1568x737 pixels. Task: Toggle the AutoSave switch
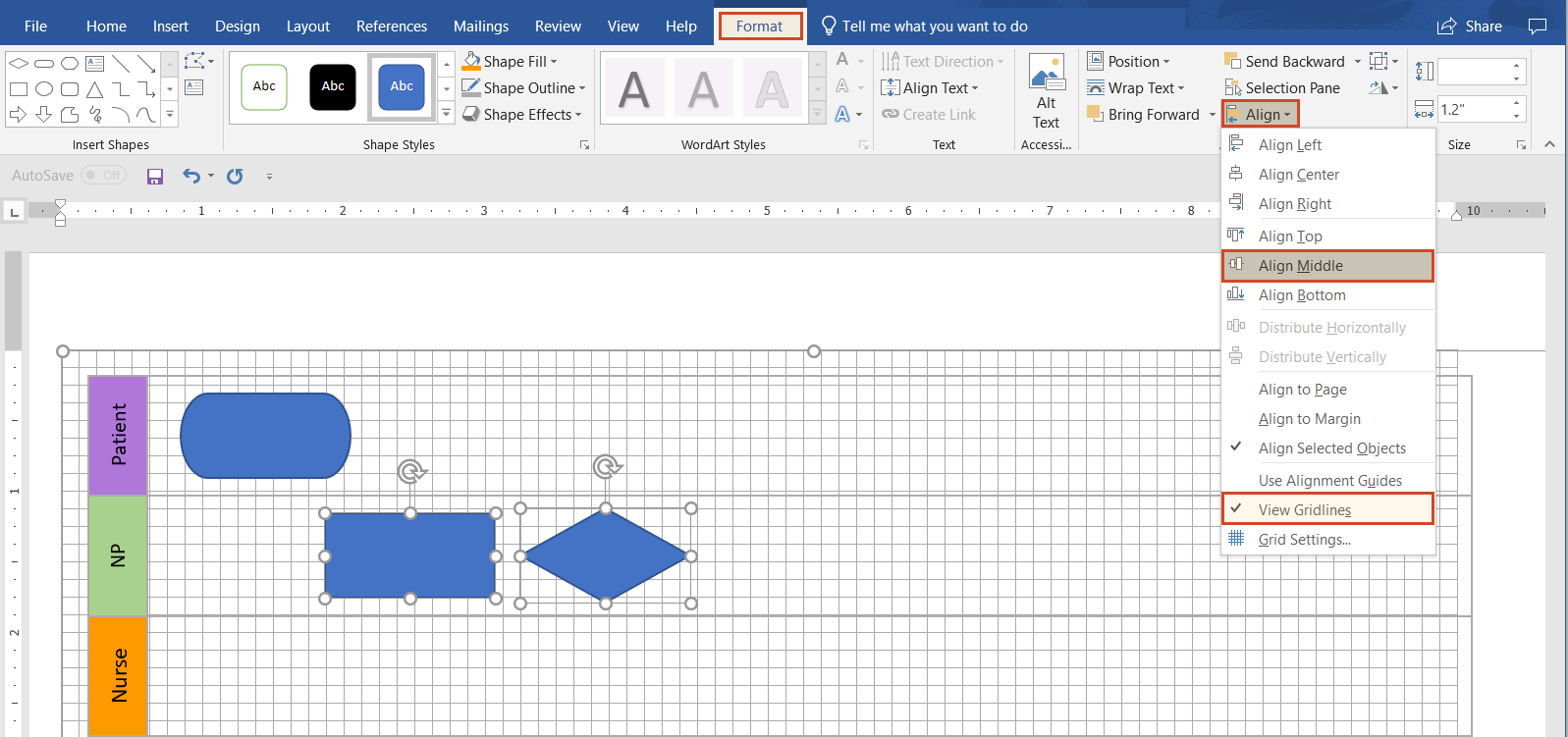pos(103,176)
